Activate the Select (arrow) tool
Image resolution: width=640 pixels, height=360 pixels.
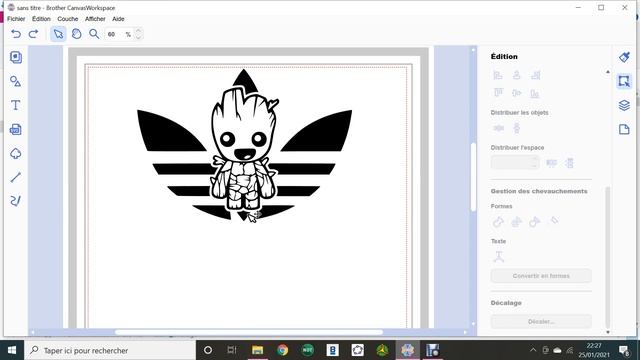coord(58,34)
